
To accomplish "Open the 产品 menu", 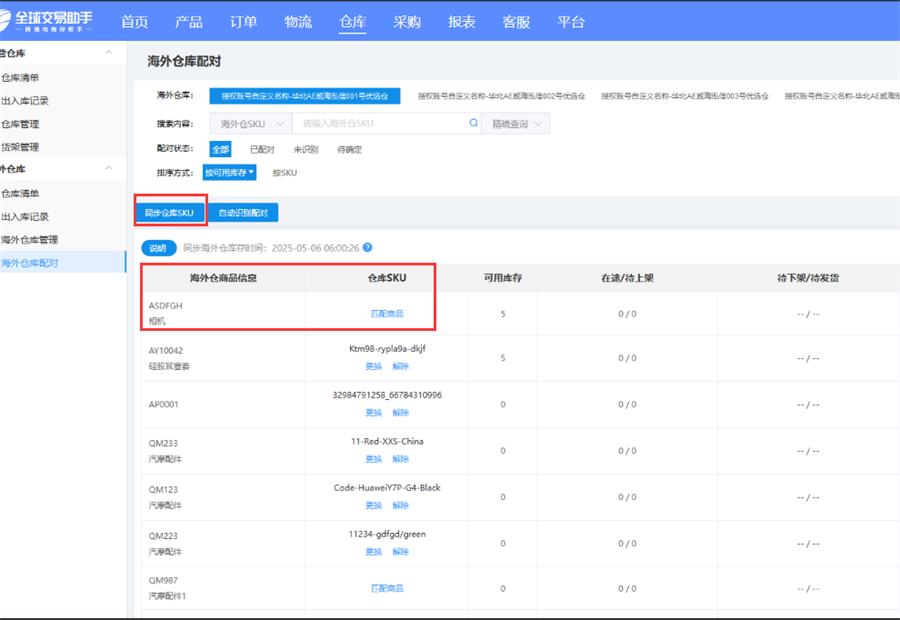I will (x=189, y=22).
